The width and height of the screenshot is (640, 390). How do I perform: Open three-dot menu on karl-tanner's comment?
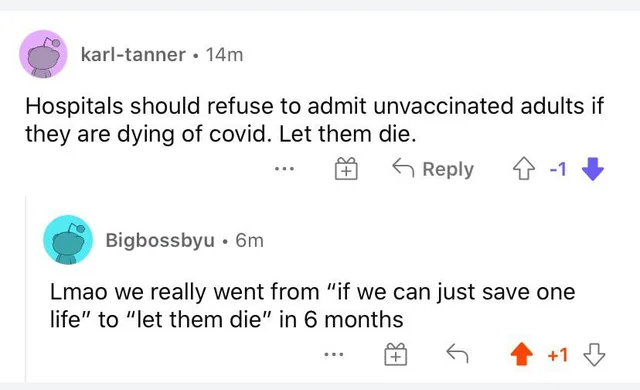tap(284, 168)
